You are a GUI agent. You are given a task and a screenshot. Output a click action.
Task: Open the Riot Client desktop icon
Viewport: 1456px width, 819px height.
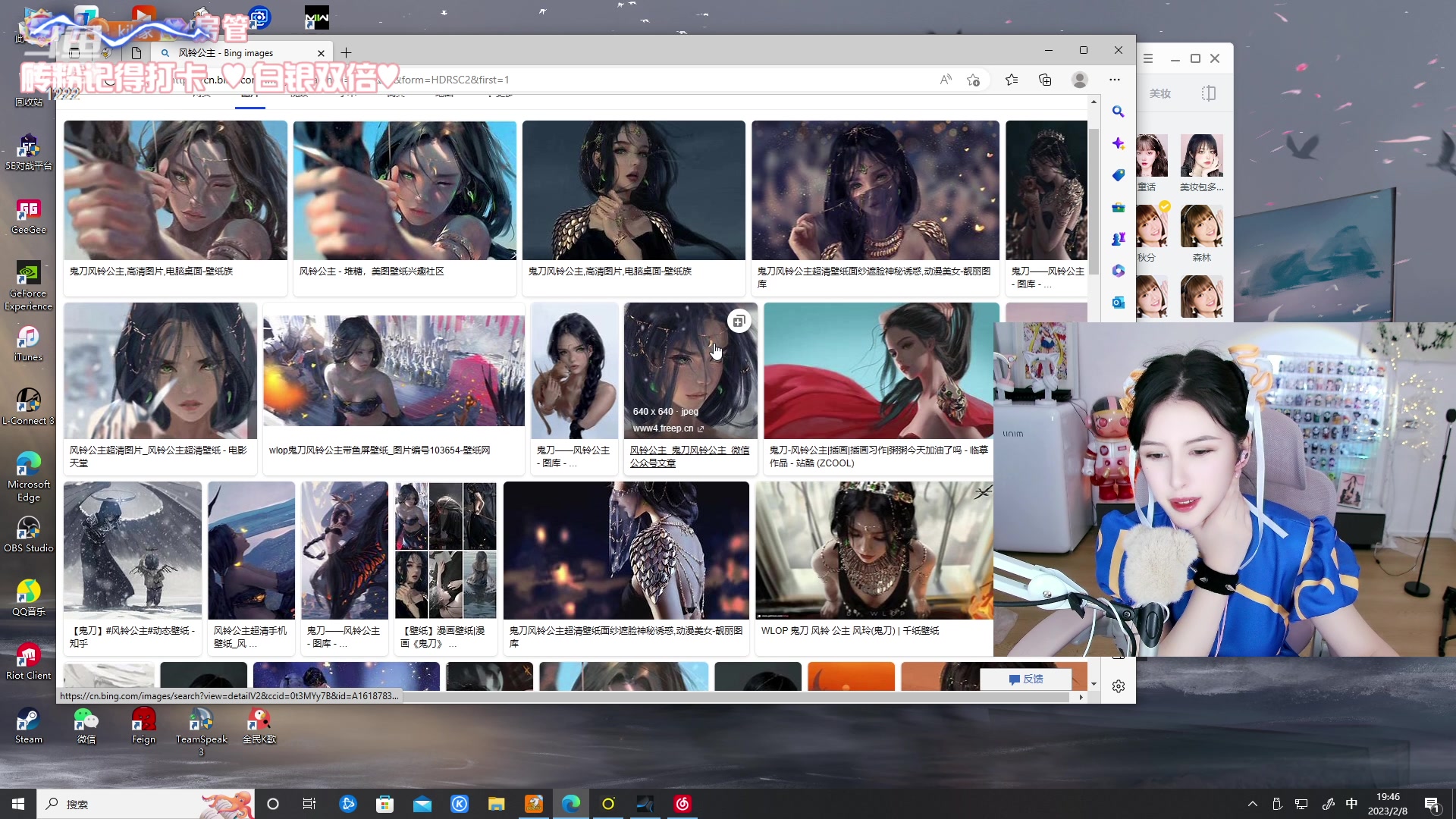29,662
